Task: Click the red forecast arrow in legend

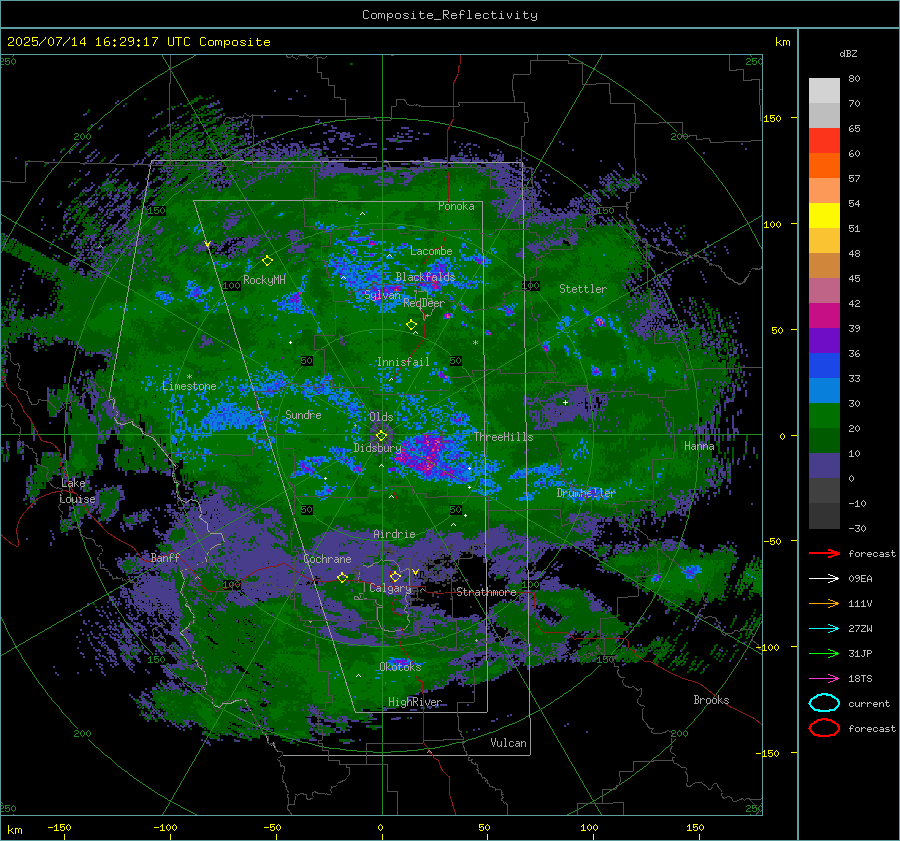Action: pyautogui.click(x=824, y=553)
